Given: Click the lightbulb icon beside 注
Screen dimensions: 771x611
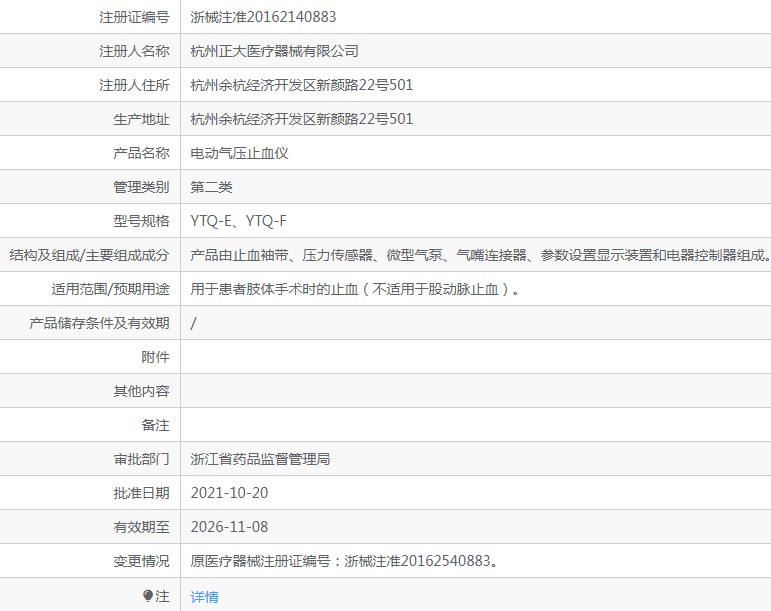Looking at the screenshot, I should [x=148, y=596].
